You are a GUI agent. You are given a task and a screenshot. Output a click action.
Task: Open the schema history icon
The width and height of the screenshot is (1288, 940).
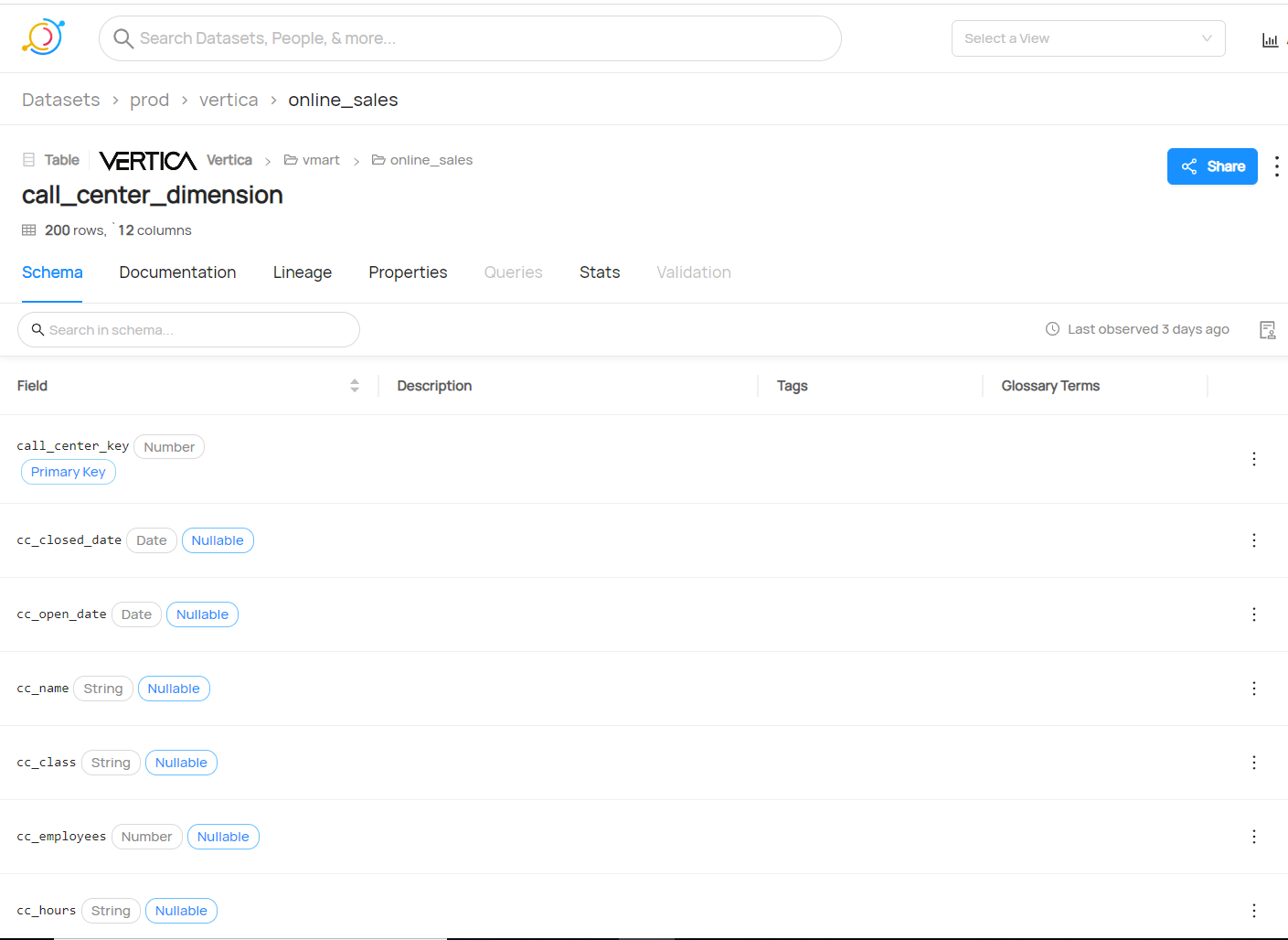[1267, 330]
